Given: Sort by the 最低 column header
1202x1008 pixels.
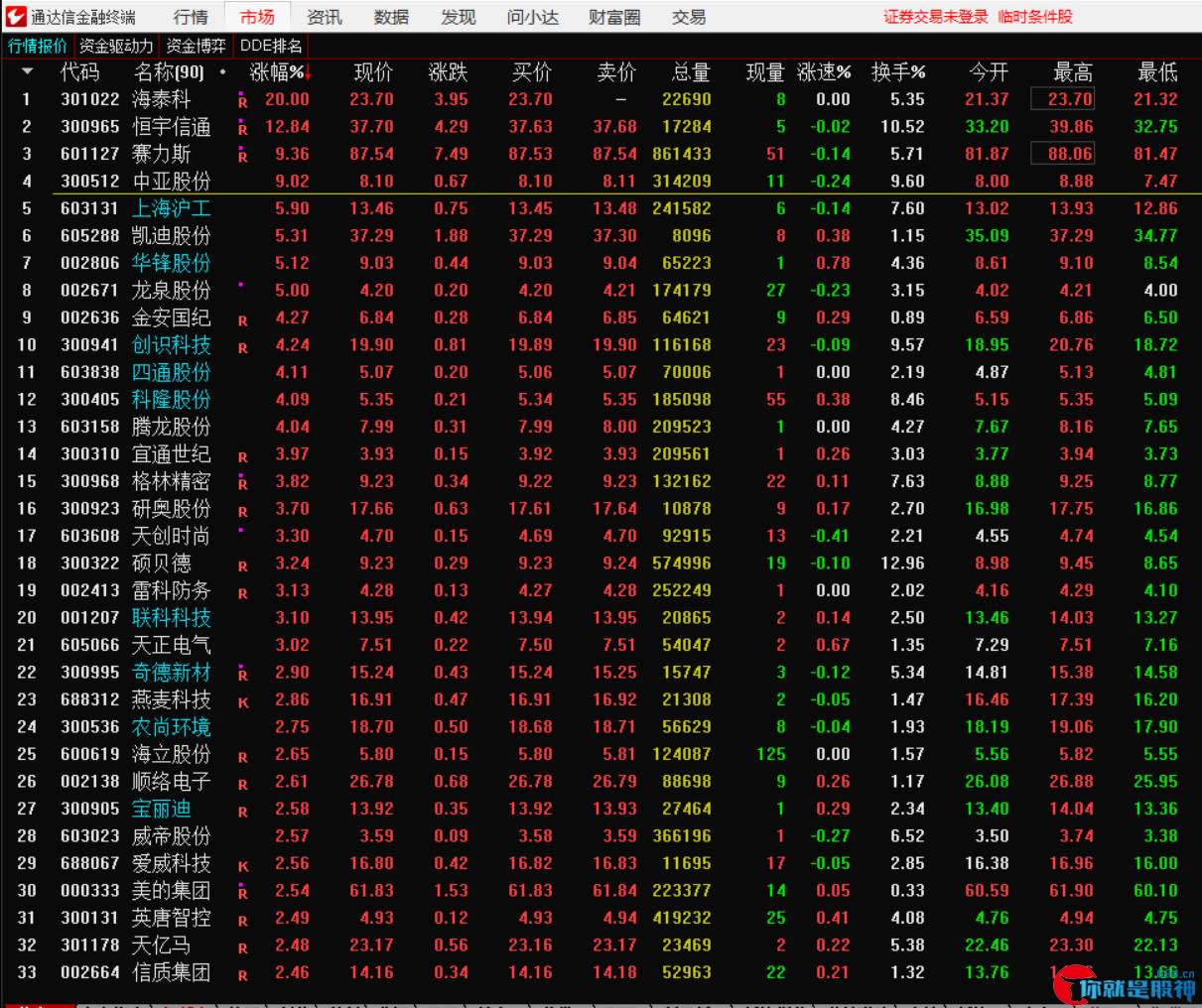Looking at the screenshot, I should 1157,72.
